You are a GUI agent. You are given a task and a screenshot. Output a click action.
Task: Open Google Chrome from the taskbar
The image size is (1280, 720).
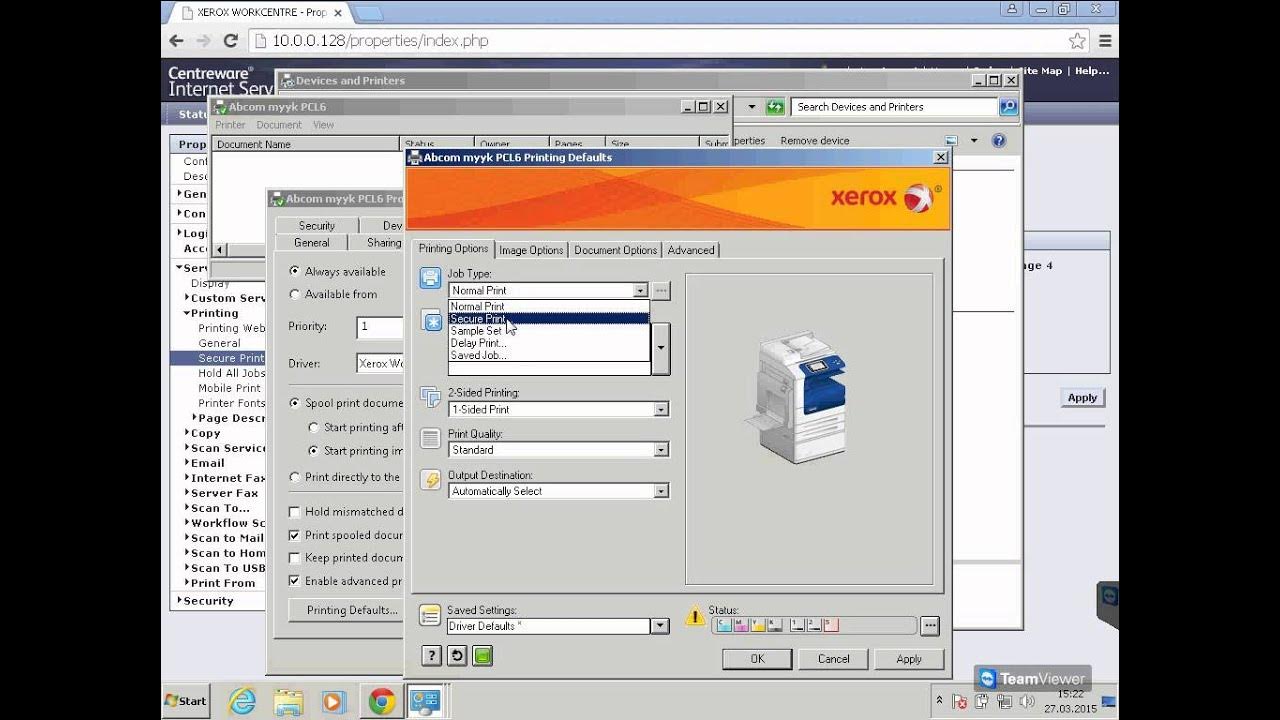pos(381,701)
